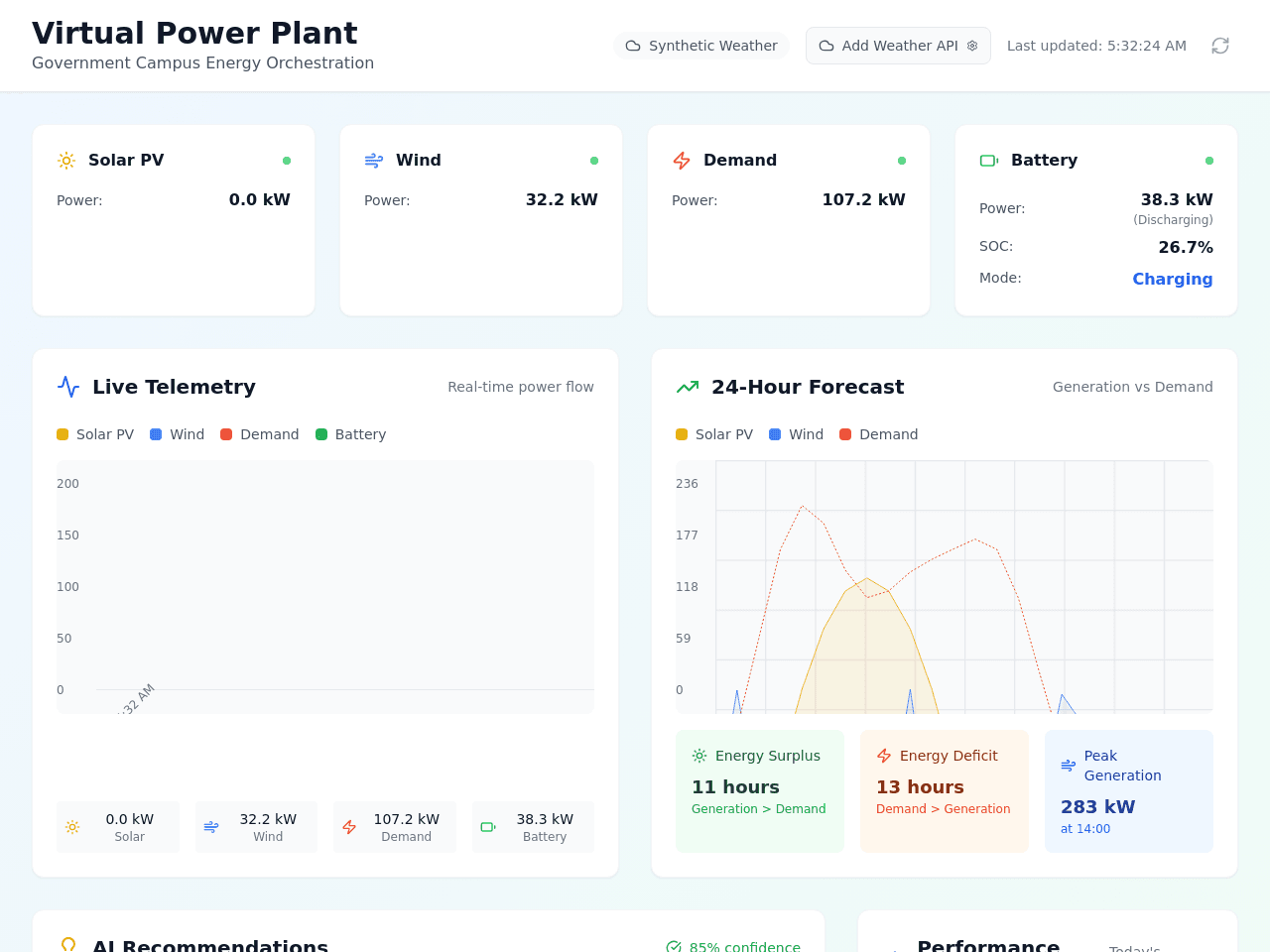Click the Generation vs Demand subtitle
The height and width of the screenshot is (952, 1270).
[x=1133, y=387]
